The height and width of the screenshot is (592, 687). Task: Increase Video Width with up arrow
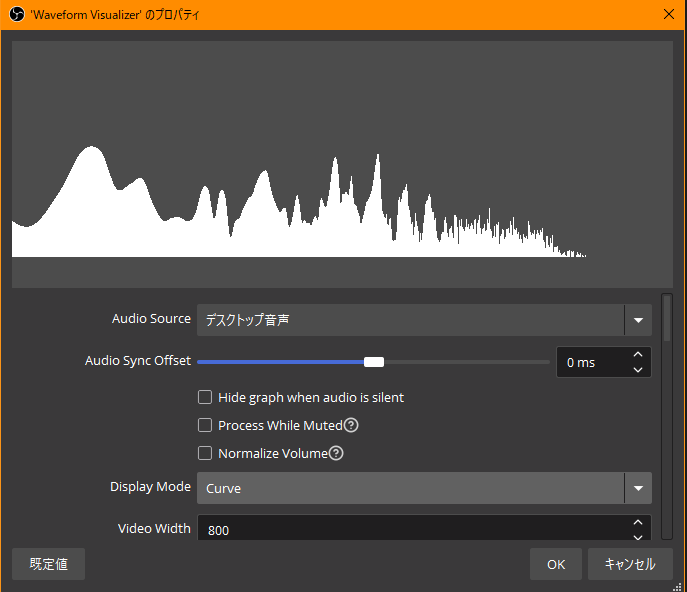[638, 523]
